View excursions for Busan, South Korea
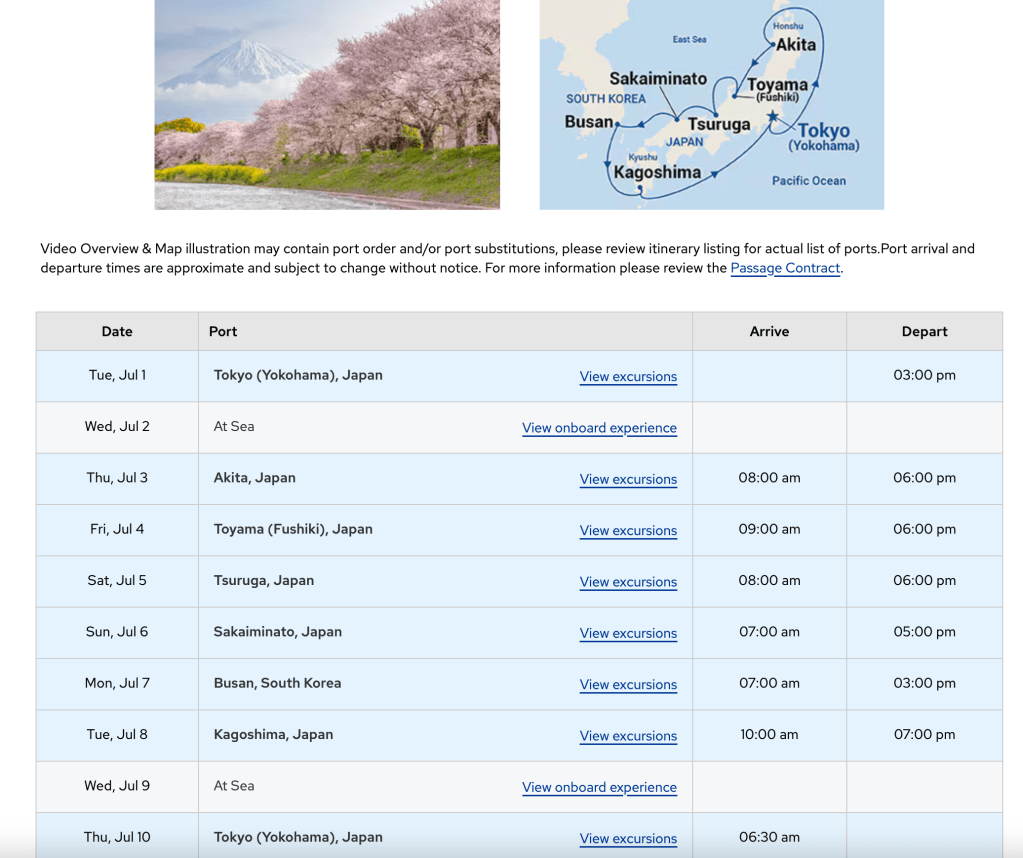Image resolution: width=1023 pixels, height=858 pixels. [x=628, y=685]
